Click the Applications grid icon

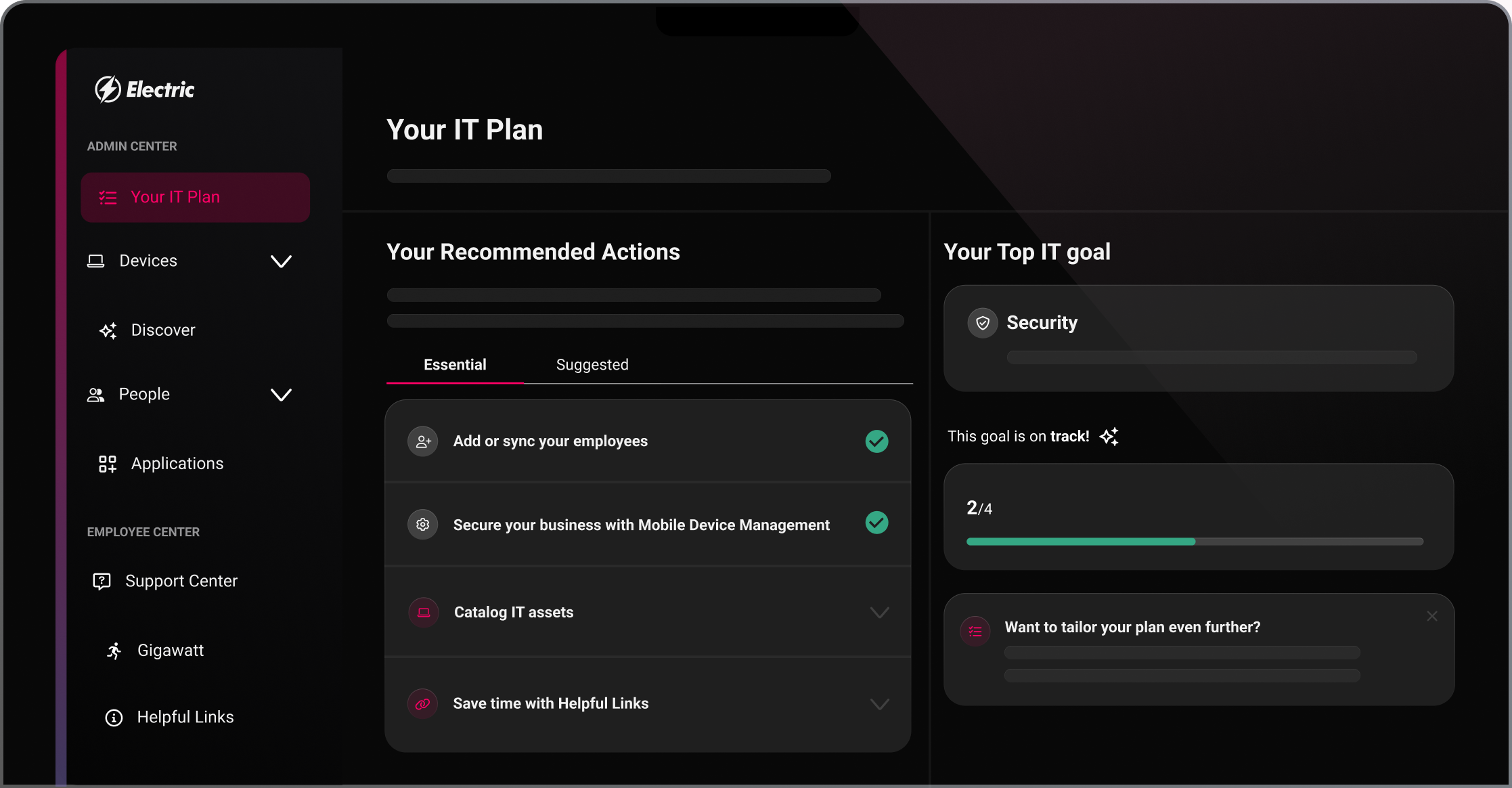(108, 464)
